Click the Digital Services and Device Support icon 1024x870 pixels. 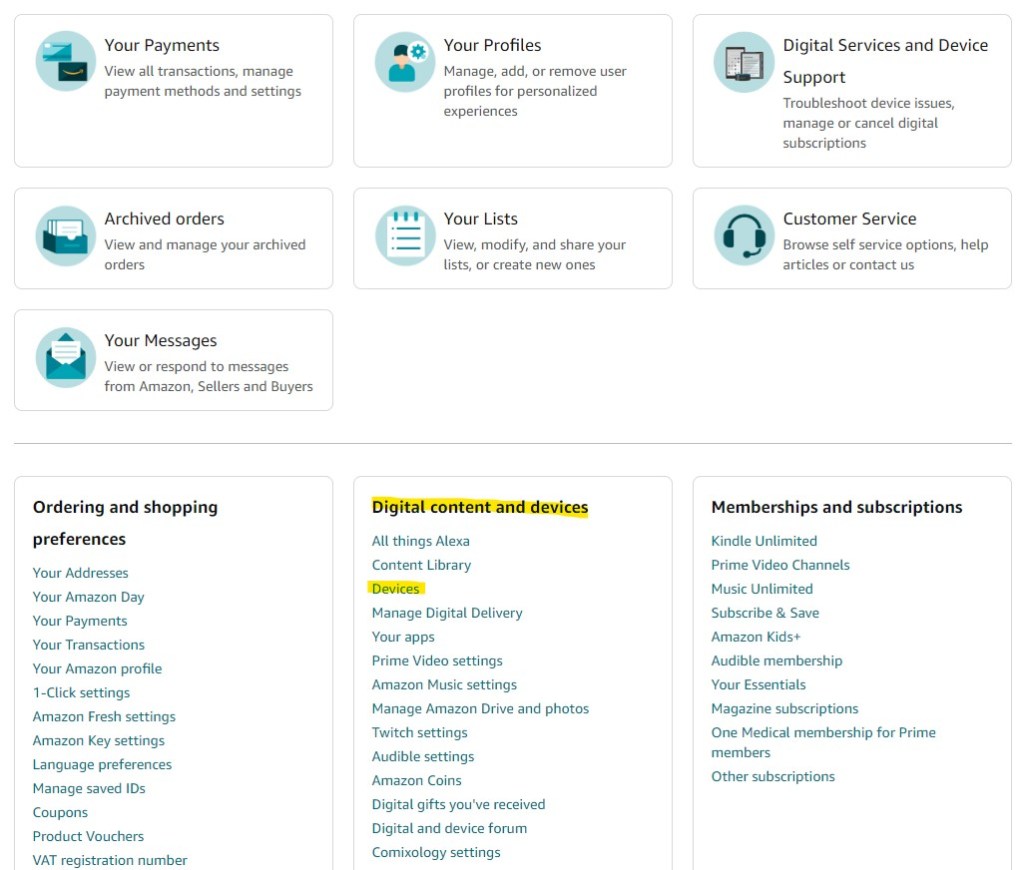click(x=744, y=62)
